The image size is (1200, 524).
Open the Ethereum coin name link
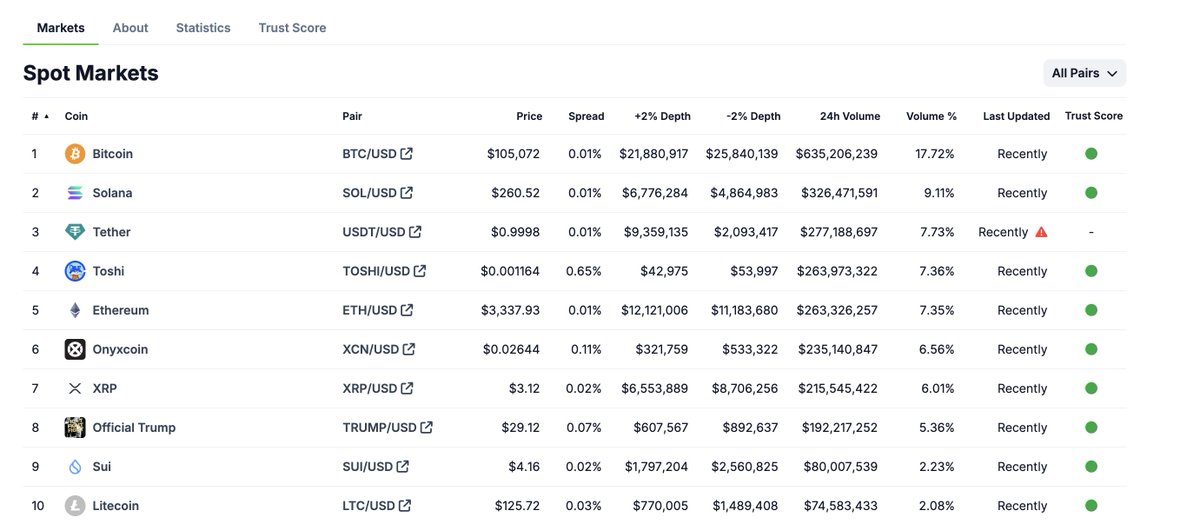click(120, 310)
